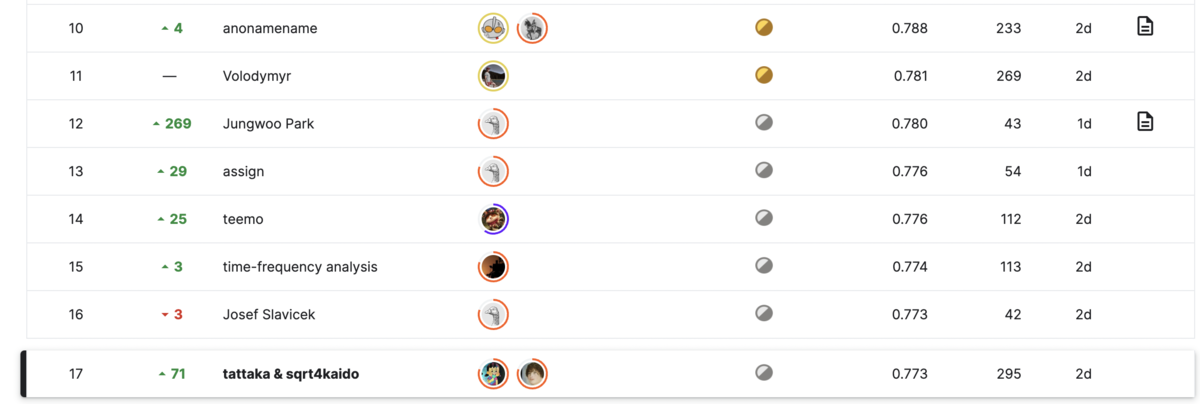This screenshot has width=1200, height=404.
Task: Click the silver medal for tattaka & sqrt4kaido
Action: pyautogui.click(x=763, y=373)
